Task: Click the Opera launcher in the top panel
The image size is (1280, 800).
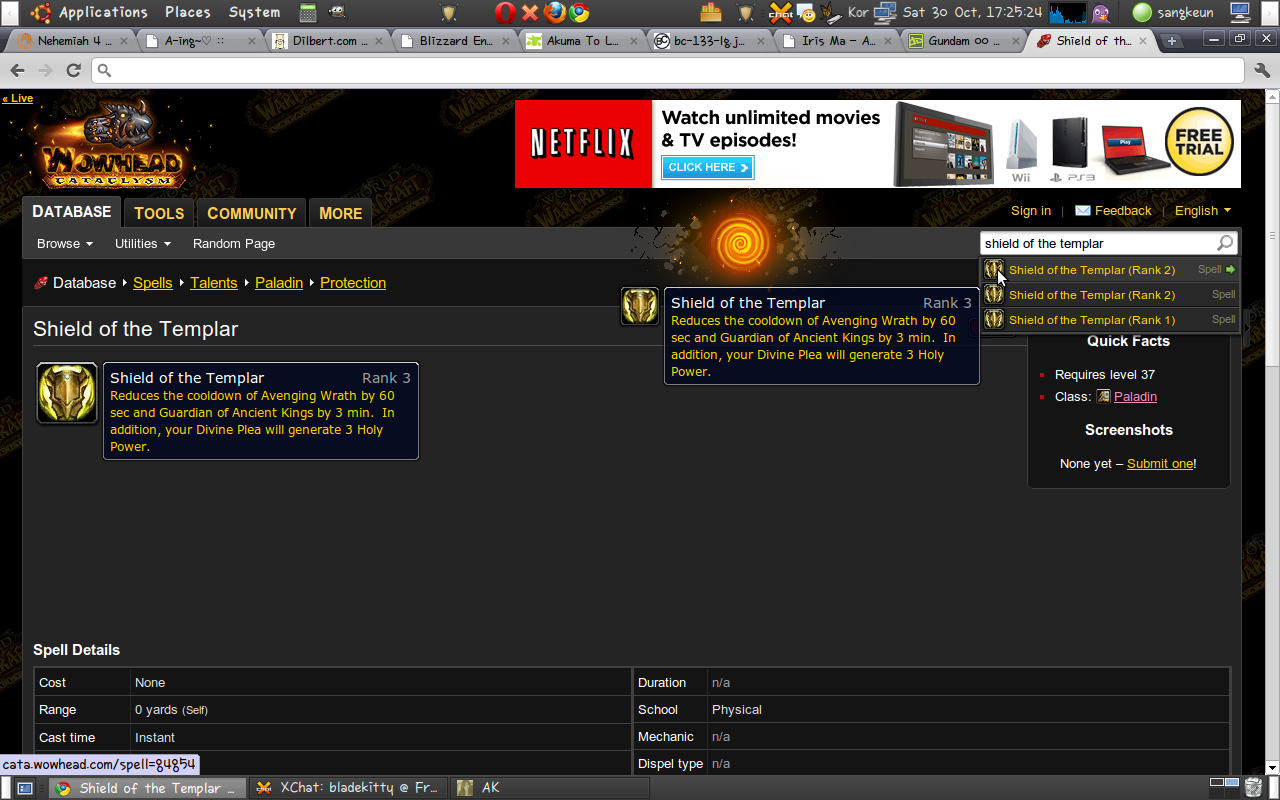Action: tap(505, 13)
